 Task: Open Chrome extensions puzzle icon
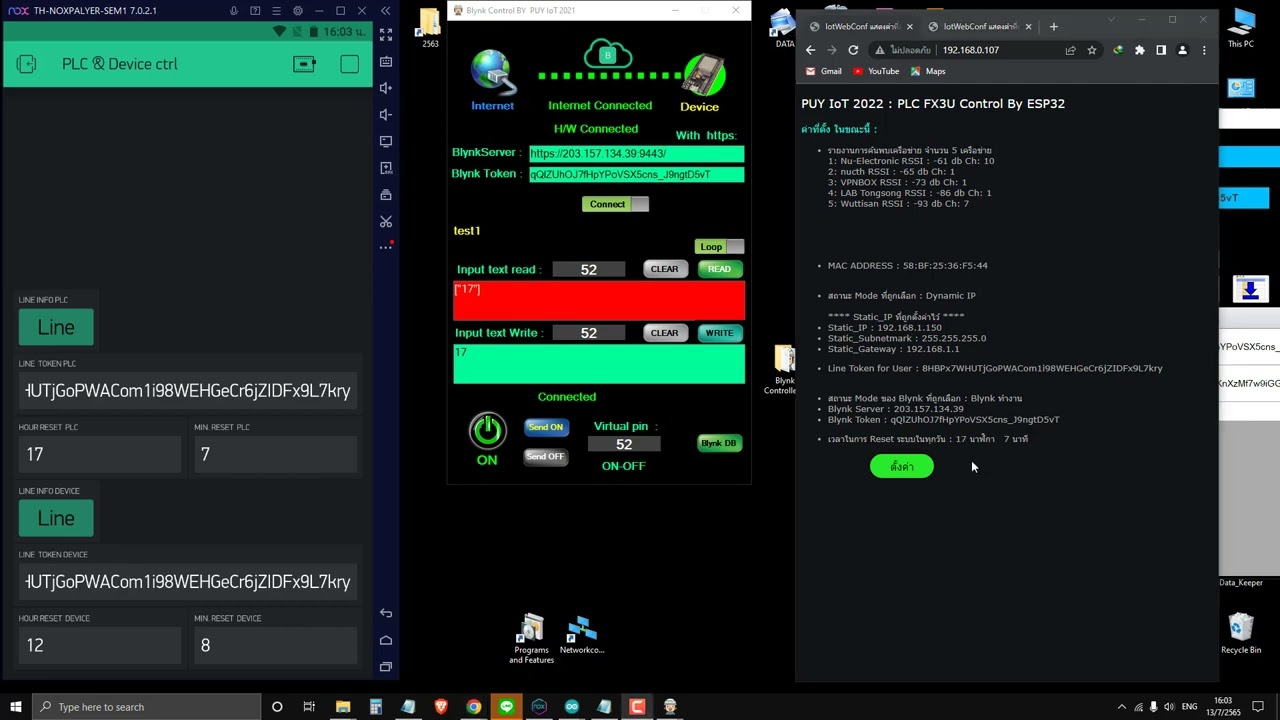1139,50
